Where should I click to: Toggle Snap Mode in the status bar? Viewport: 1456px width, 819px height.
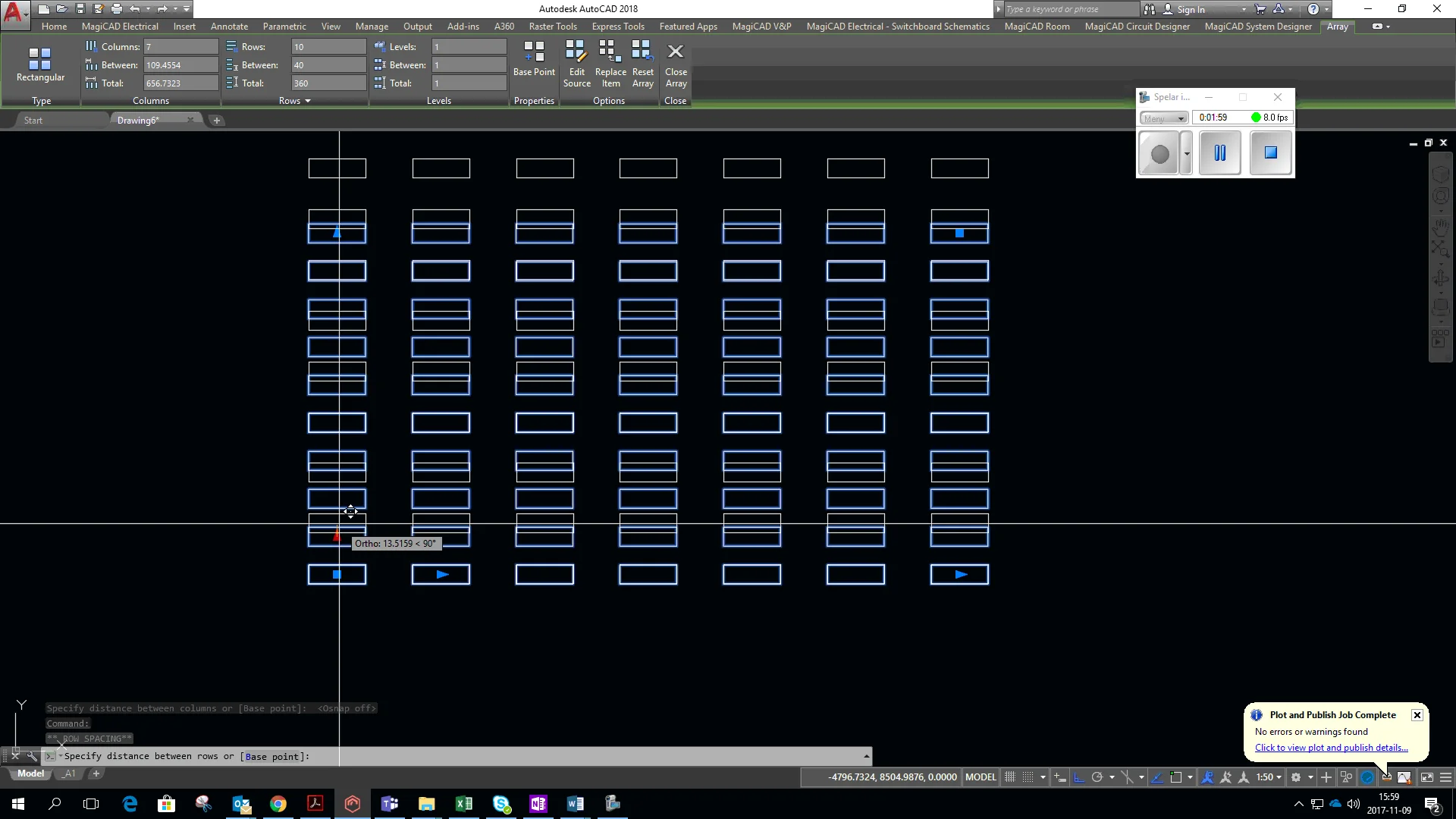[x=1028, y=777]
